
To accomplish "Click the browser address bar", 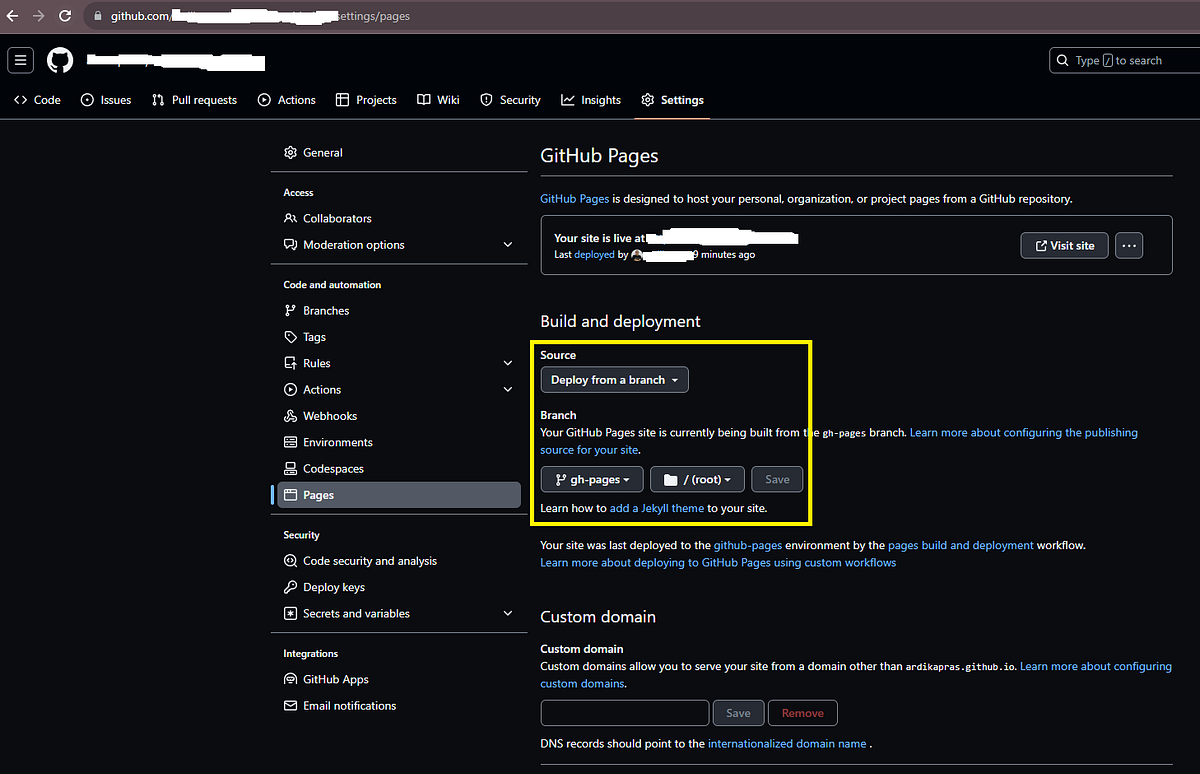I will 640,16.
